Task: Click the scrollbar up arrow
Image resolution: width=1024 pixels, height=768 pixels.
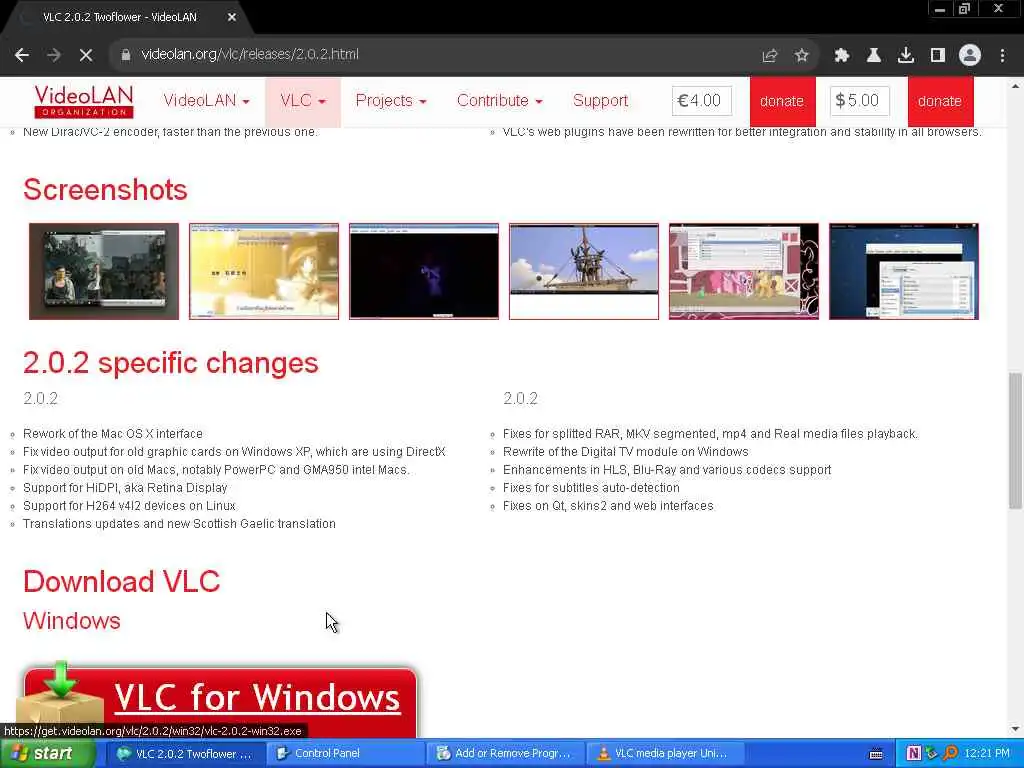Action: [x=1015, y=86]
